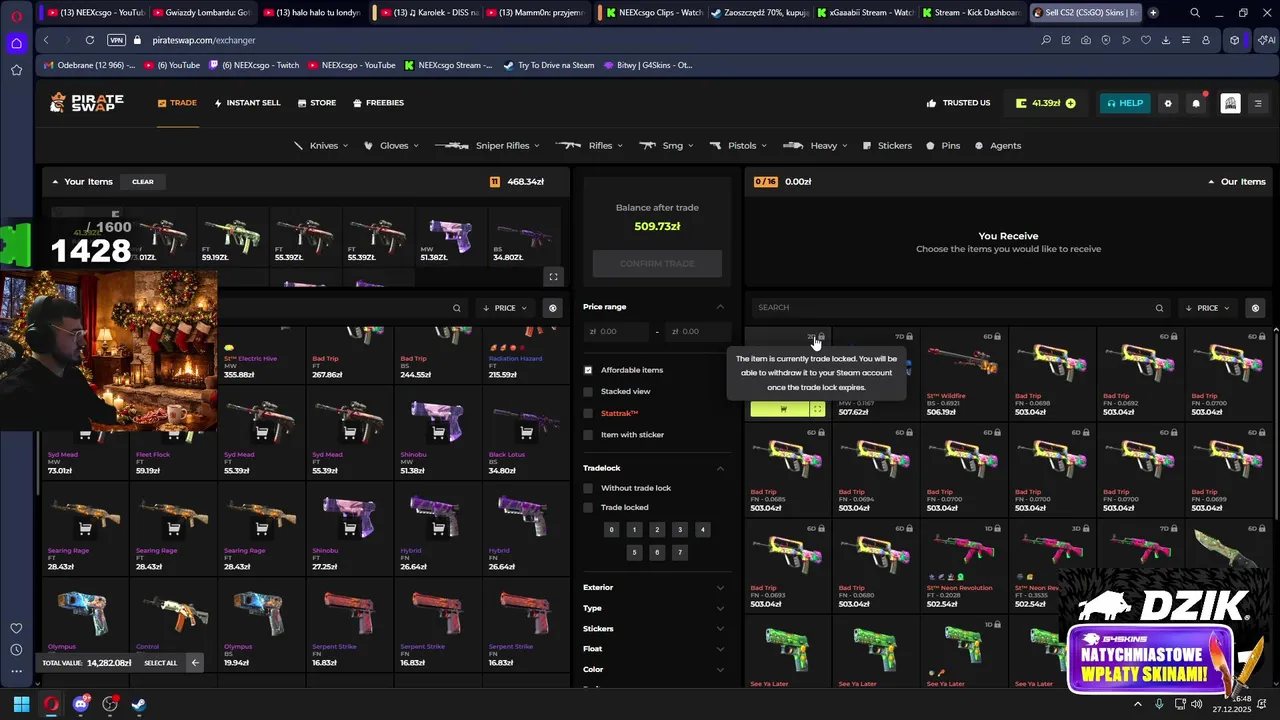Check Trade locked filter

click(x=588, y=508)
